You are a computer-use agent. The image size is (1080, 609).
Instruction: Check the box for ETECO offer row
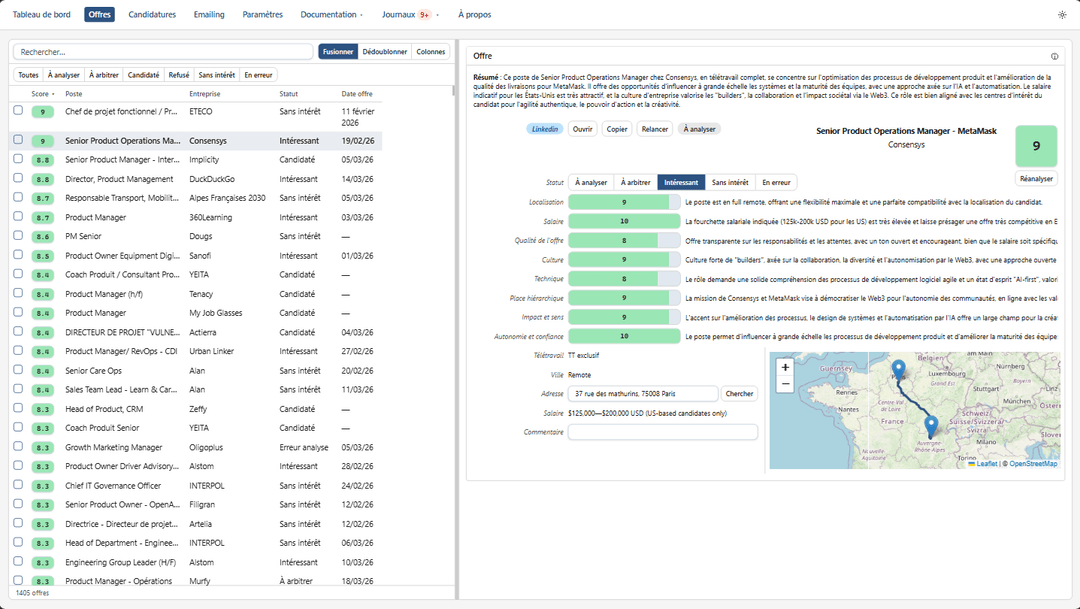click(18, 111)
